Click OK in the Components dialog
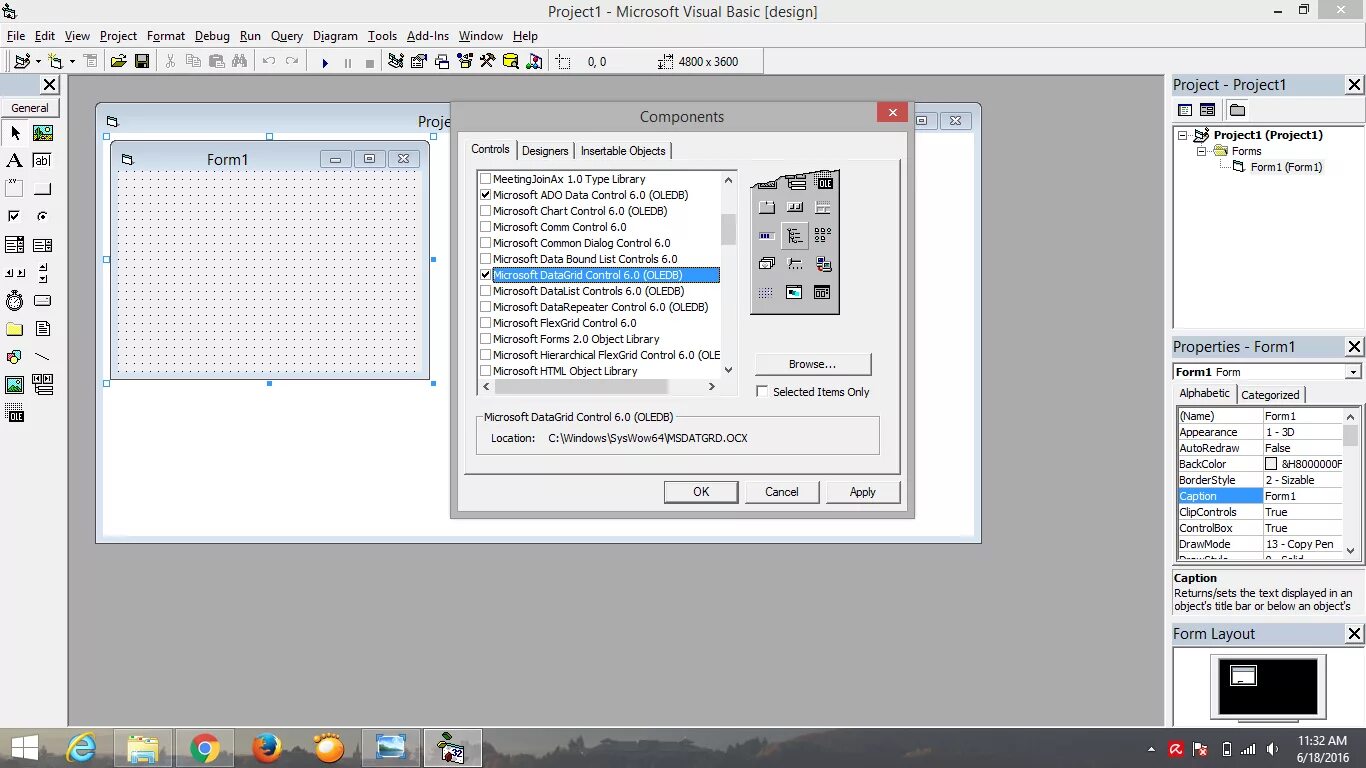The width and height of the screenshot is (1366, 768). 701,492
